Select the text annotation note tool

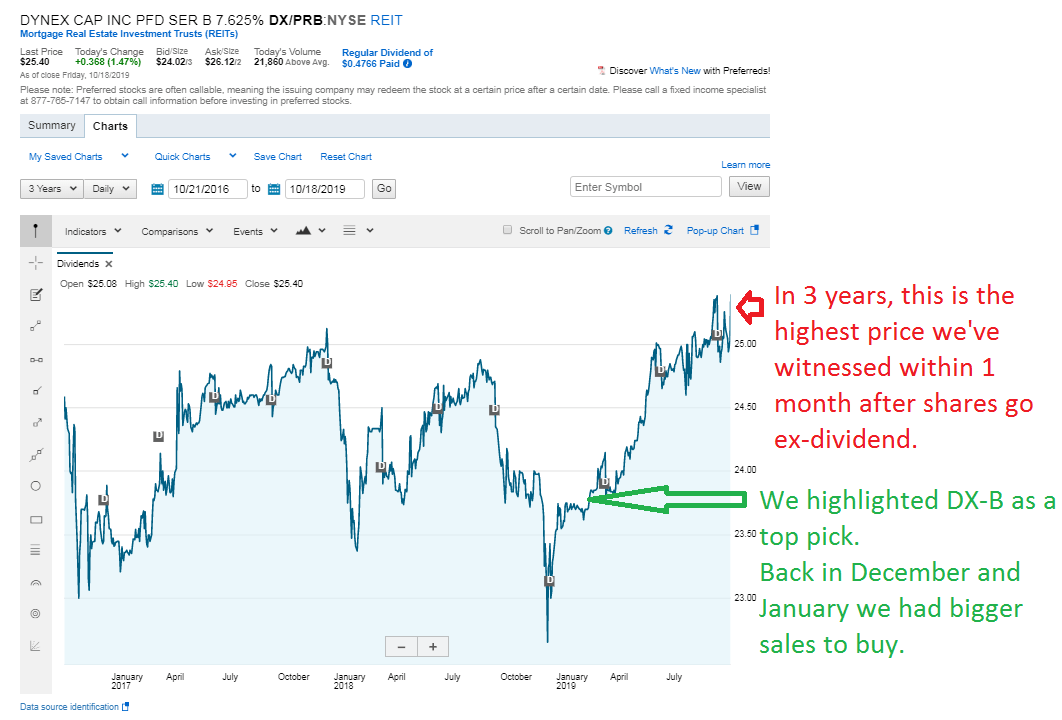coord(36,295)
